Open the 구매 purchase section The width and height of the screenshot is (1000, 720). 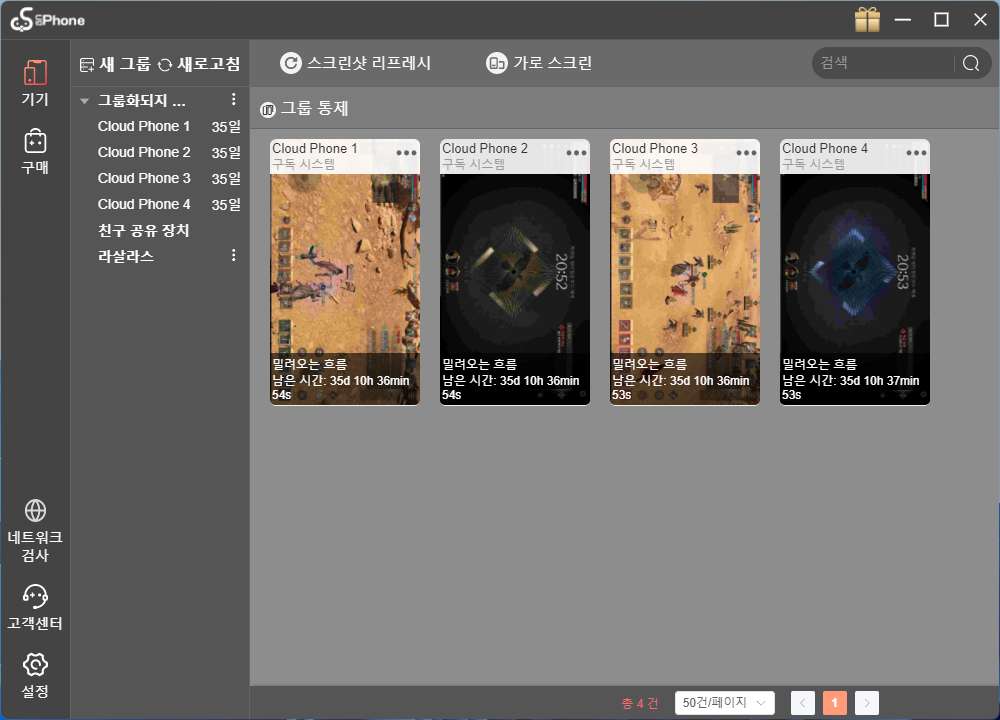pos(35,152)
